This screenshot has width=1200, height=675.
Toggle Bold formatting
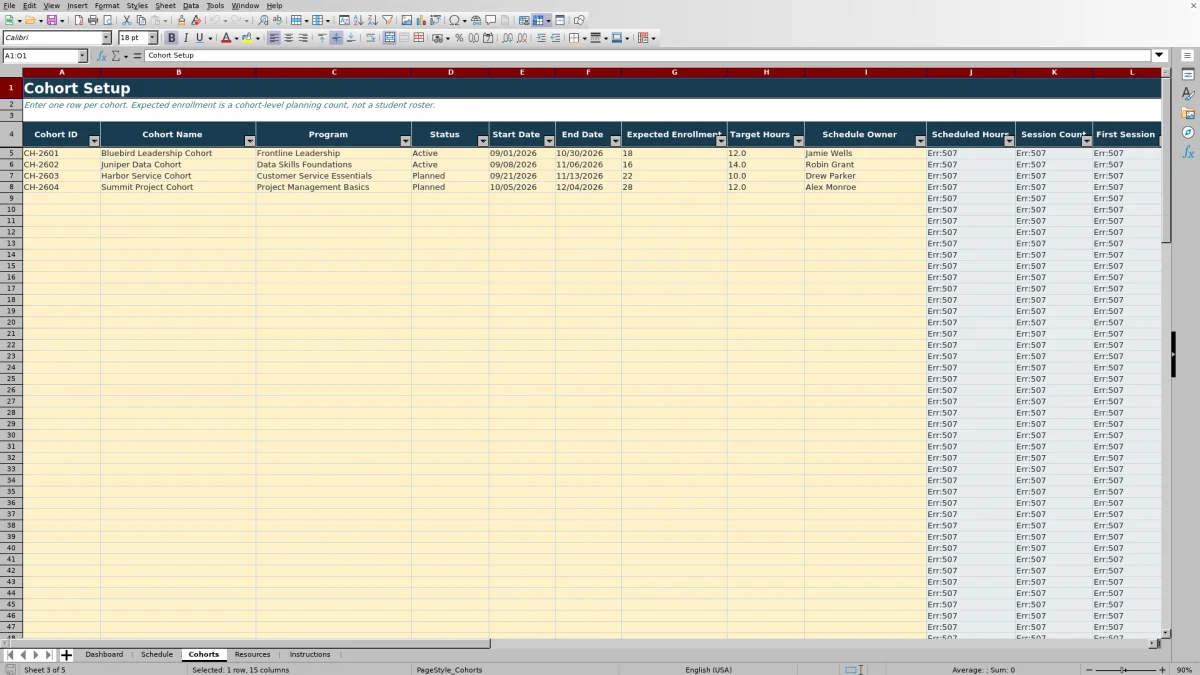tap(171, 38)
